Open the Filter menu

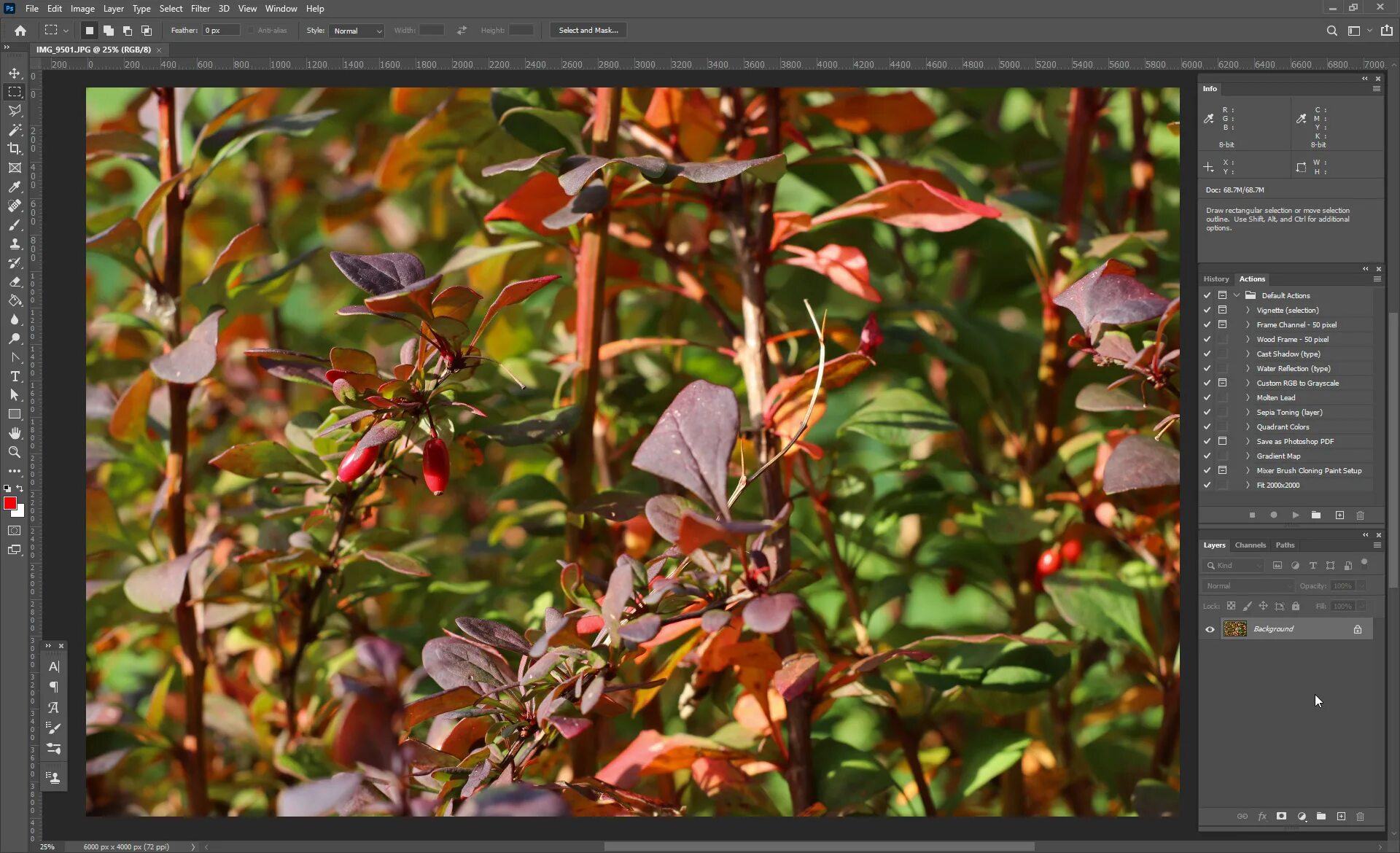point(200,9)
